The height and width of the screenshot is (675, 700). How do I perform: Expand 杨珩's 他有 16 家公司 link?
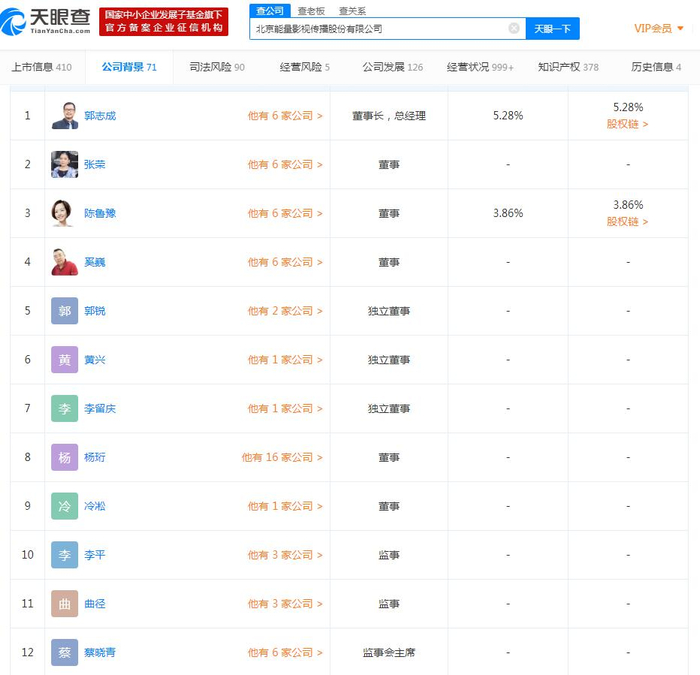(x=282, y=457)
